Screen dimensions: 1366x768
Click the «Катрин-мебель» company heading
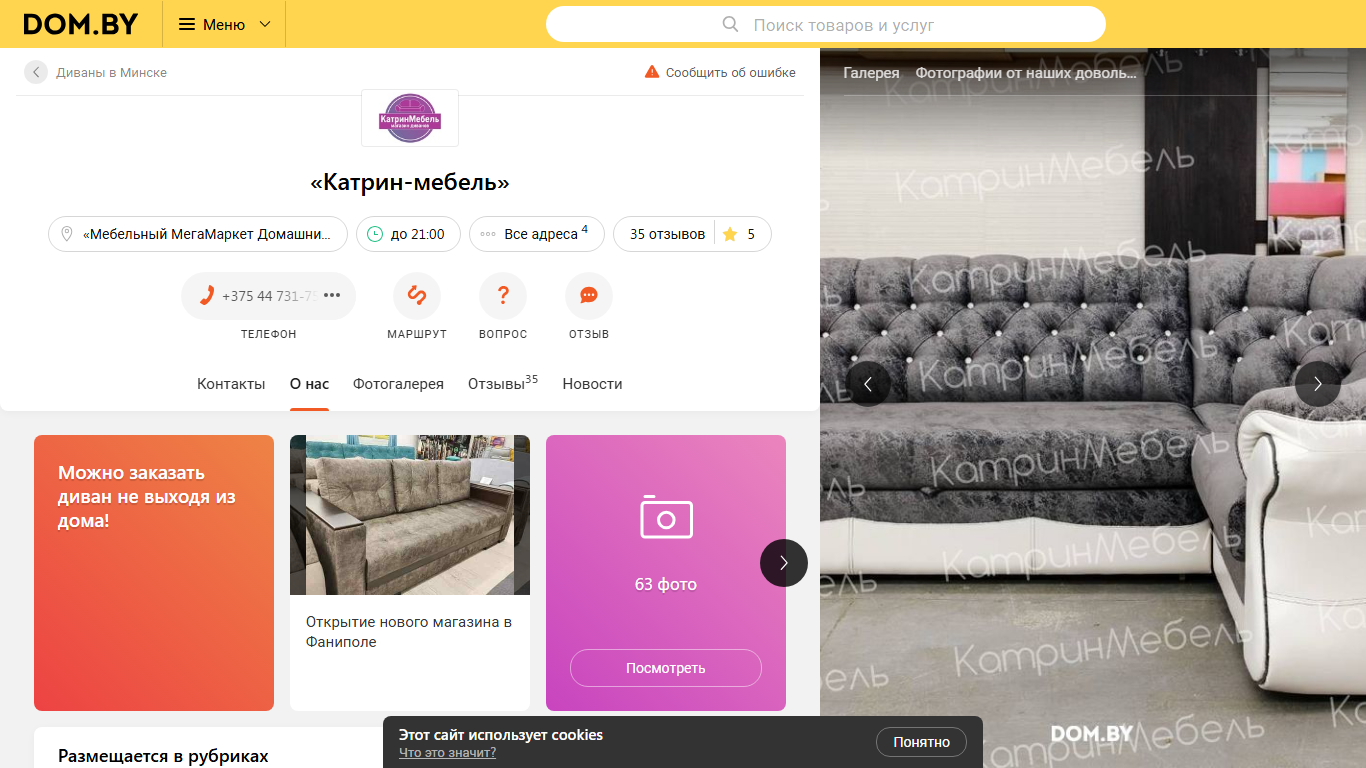[x=410, y=183]
